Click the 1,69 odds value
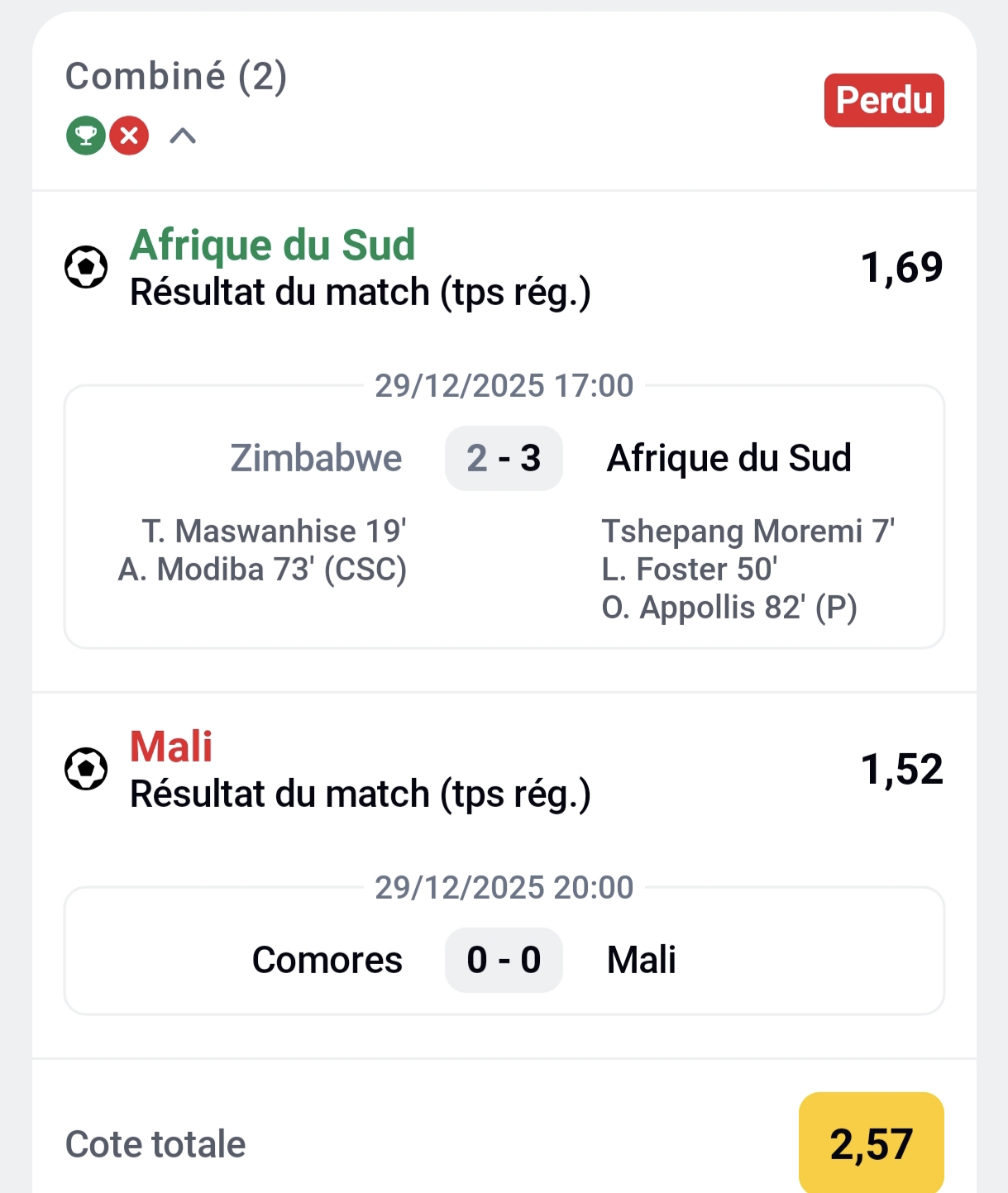The width and height of the screenshot is (1008, 1193). (901, 267)
